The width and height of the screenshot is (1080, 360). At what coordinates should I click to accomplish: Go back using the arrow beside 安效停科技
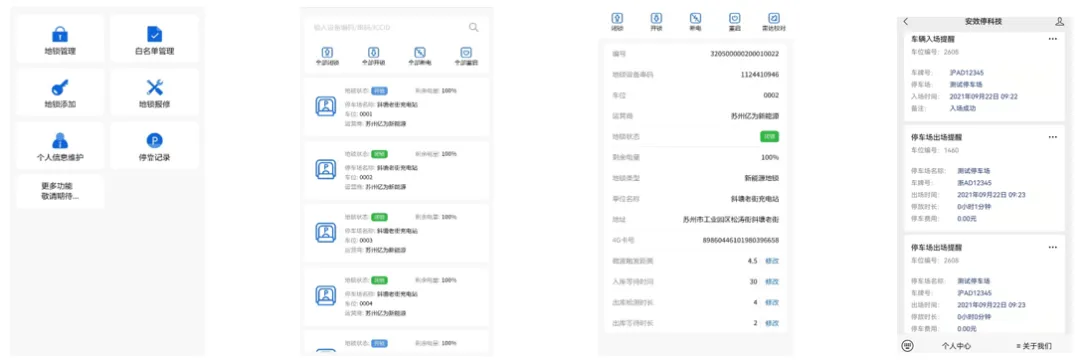(906, 21)
